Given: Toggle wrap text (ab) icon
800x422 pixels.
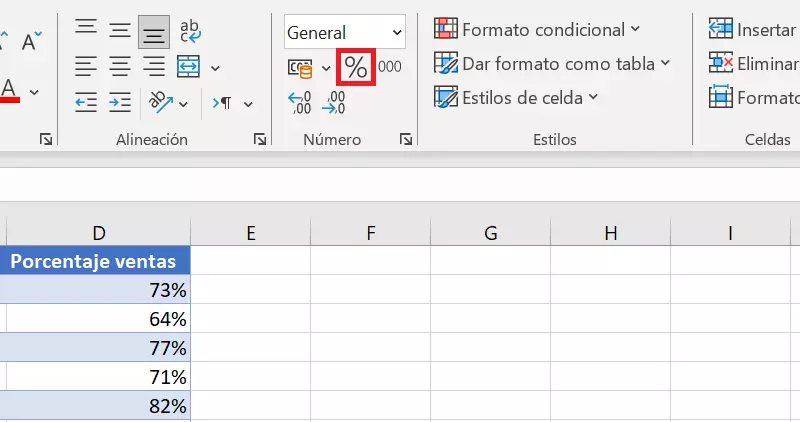Looking at the screenshot, I should (190, 31).
